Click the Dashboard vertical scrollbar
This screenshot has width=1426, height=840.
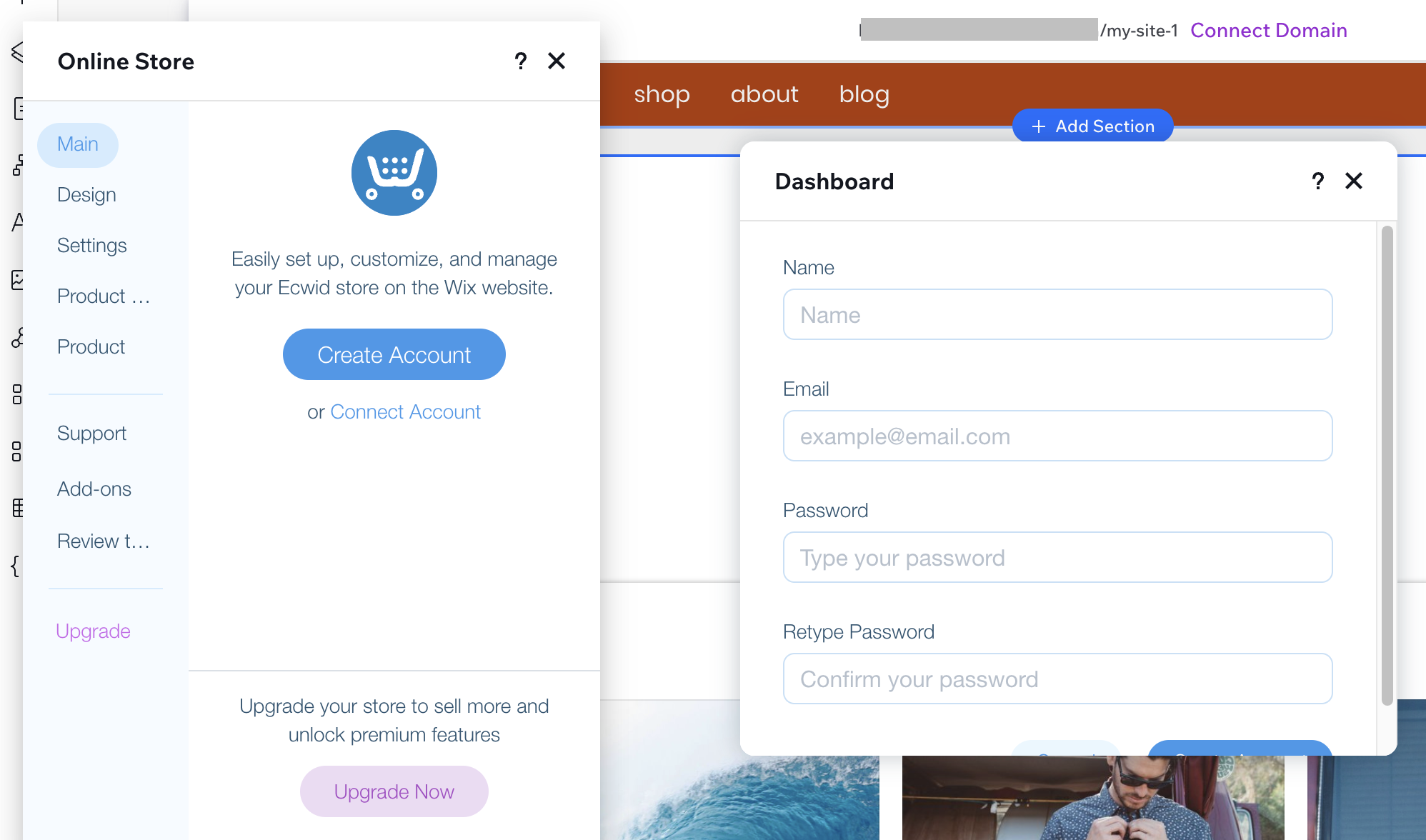tap(1387, 466)
